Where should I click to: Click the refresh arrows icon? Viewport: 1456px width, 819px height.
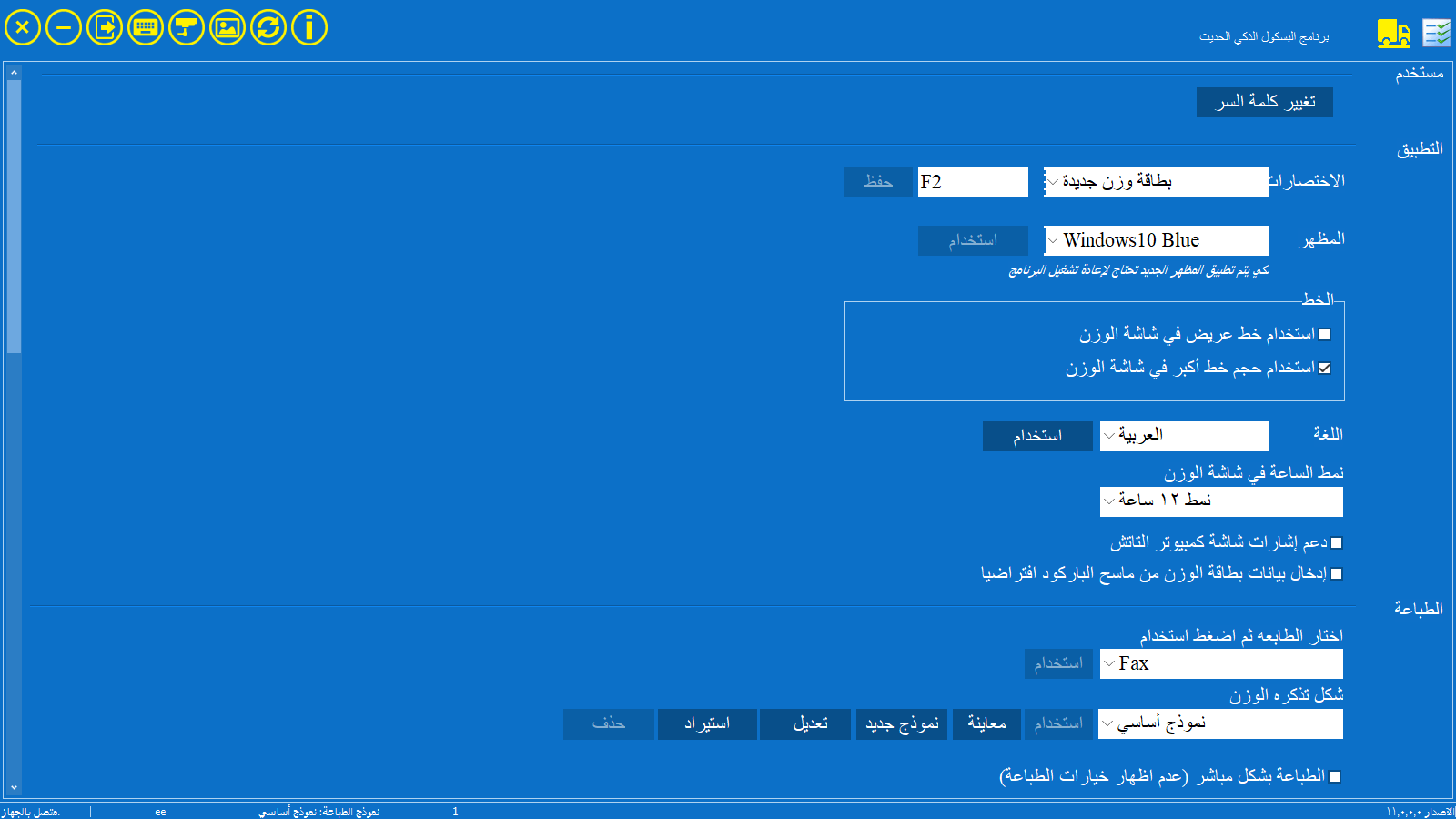pyautogui.click(x=268, y=27)
